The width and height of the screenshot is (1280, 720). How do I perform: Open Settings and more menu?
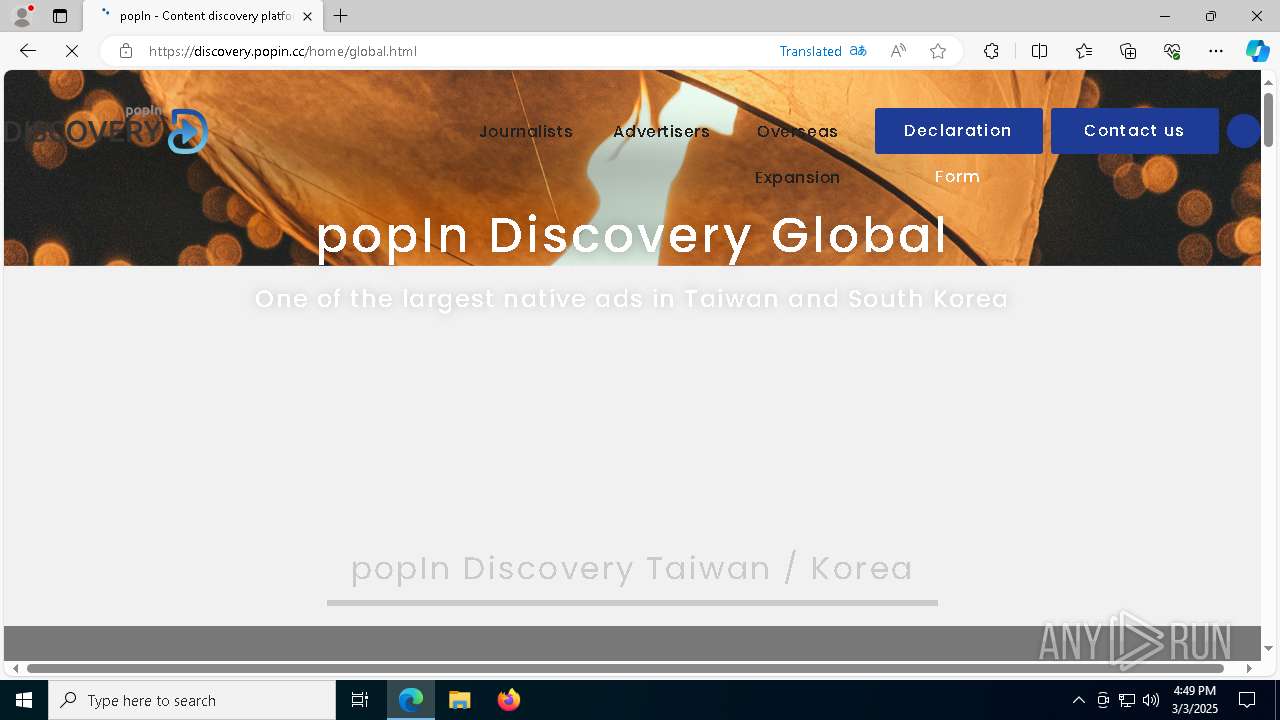coord(1216,51)
